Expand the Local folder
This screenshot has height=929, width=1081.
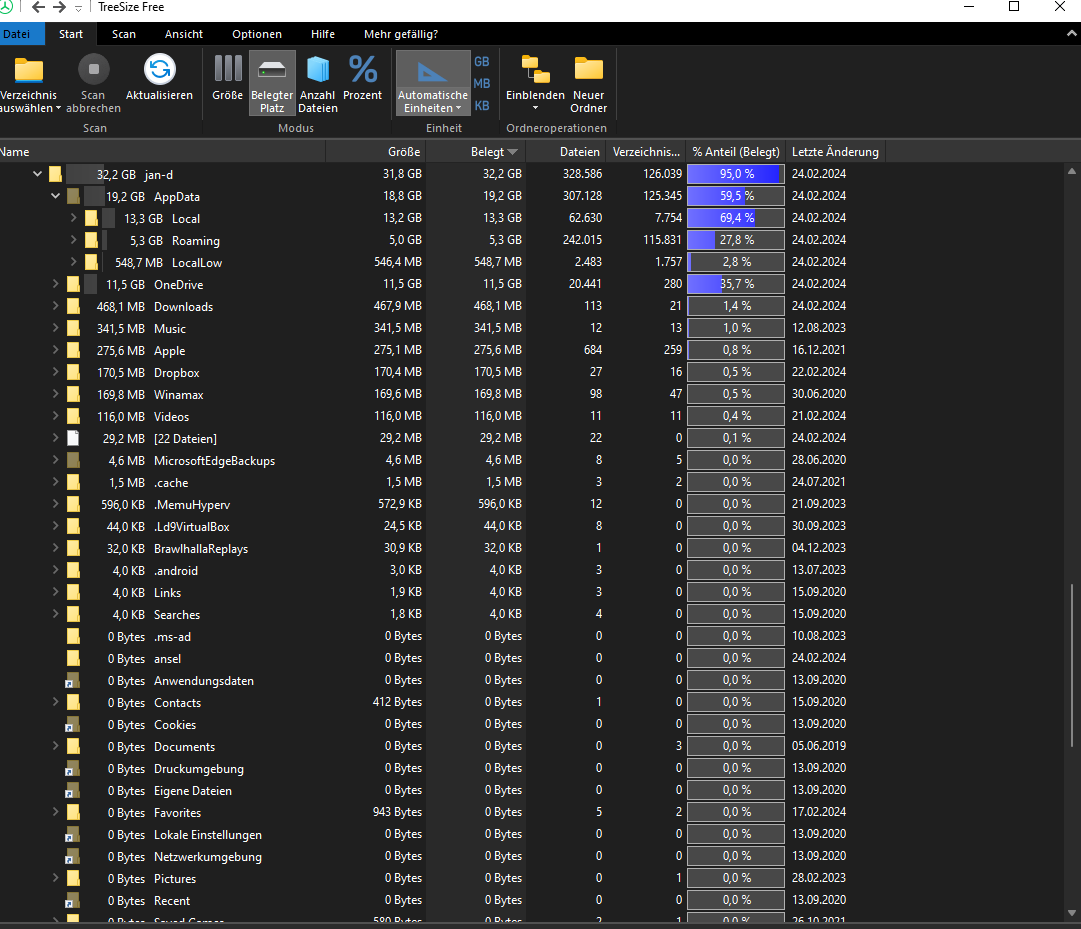[x=73, y=218]
